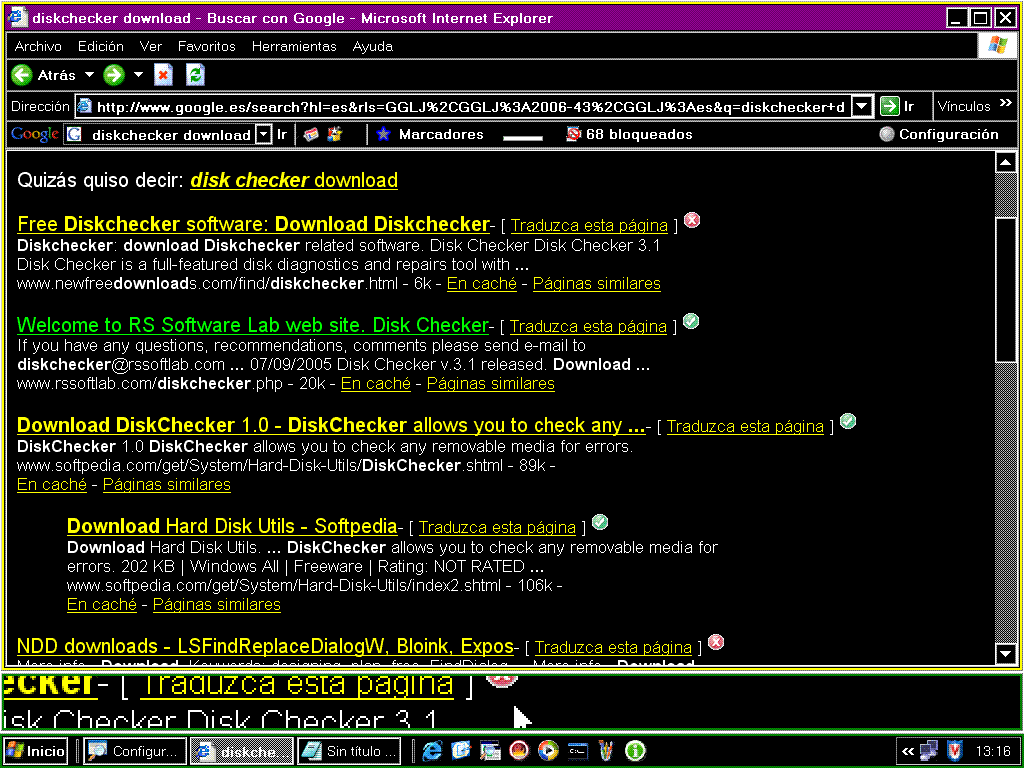
Task: Open Google Toolbar Configuración
Action: (938, 134)
